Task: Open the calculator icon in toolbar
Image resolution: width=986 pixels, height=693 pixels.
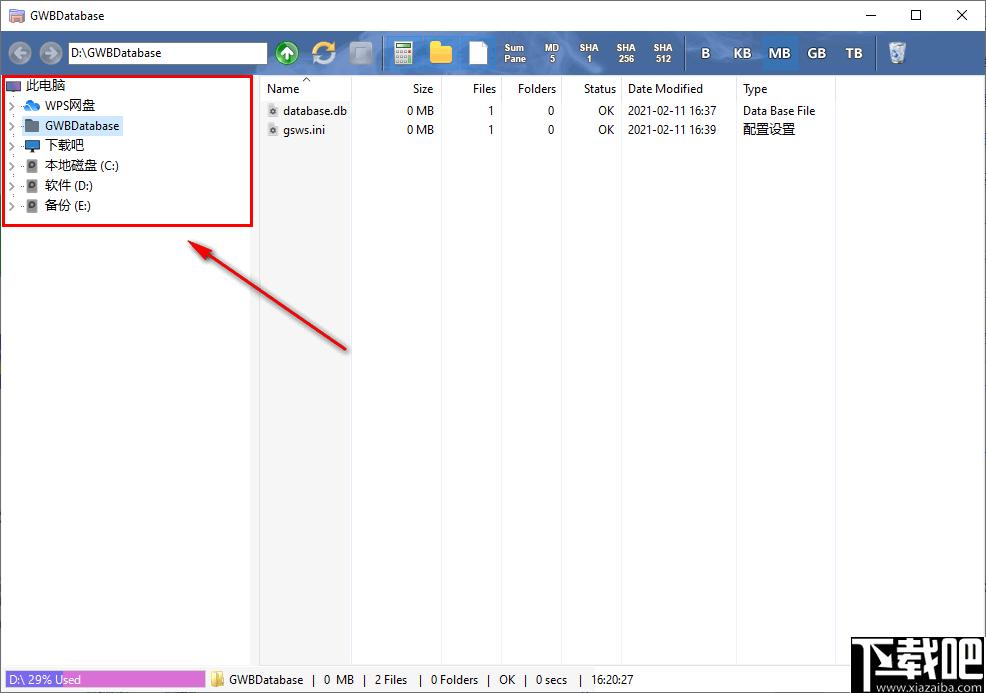Action: coord(403,53)
